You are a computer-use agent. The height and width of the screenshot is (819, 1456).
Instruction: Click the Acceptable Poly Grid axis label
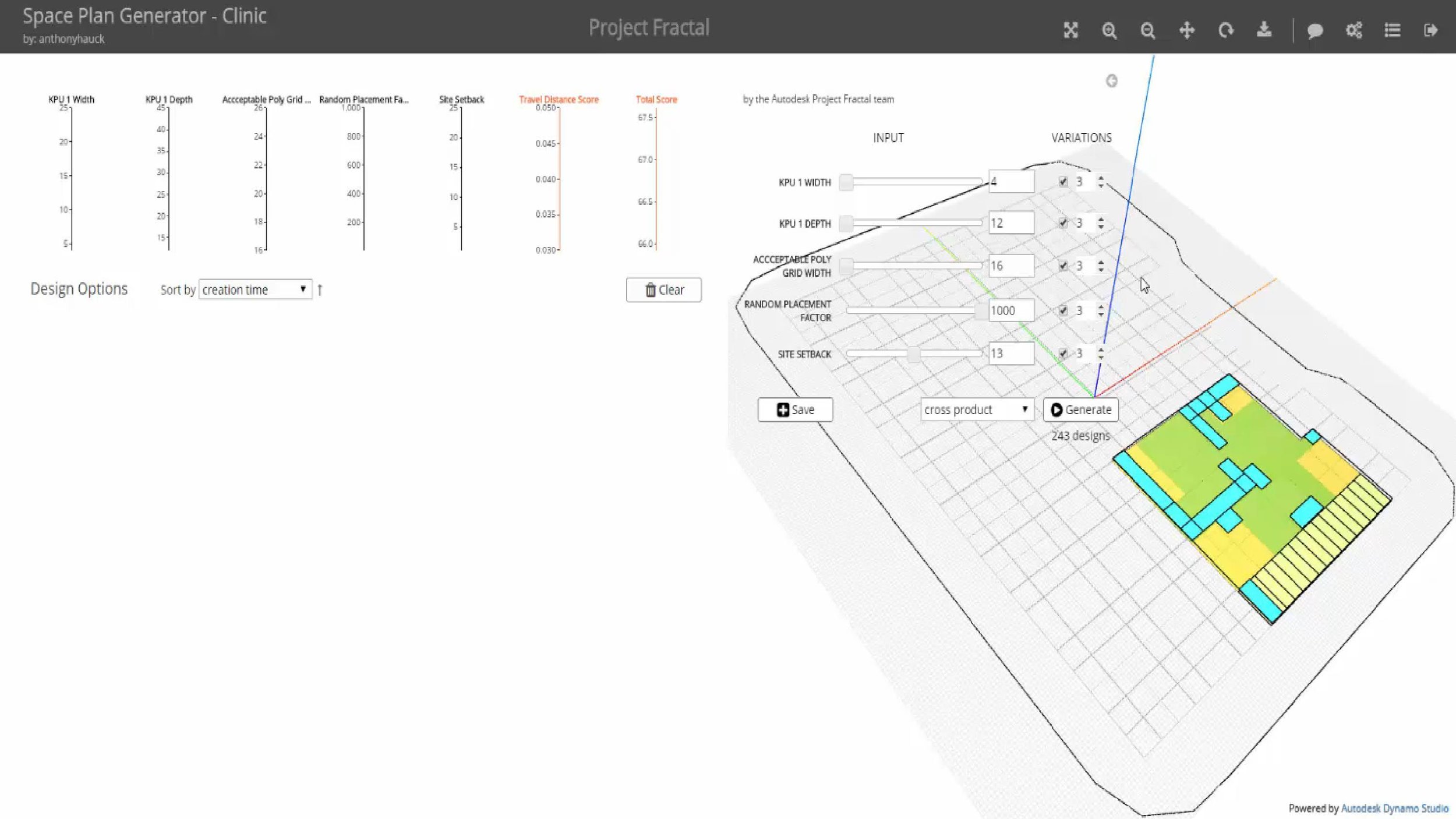[x=266, y=100]
